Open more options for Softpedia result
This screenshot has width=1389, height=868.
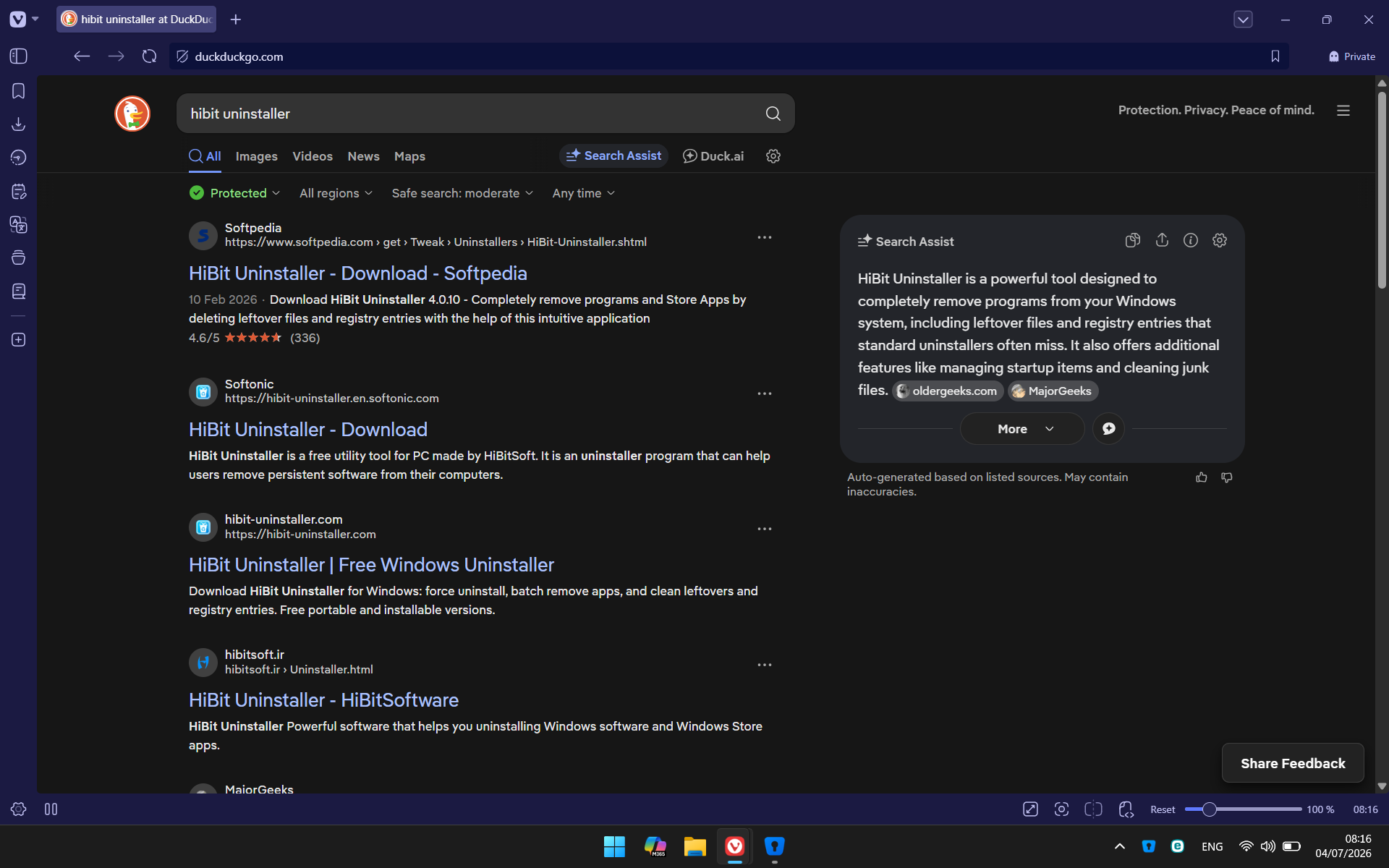[x=765, y=237]
